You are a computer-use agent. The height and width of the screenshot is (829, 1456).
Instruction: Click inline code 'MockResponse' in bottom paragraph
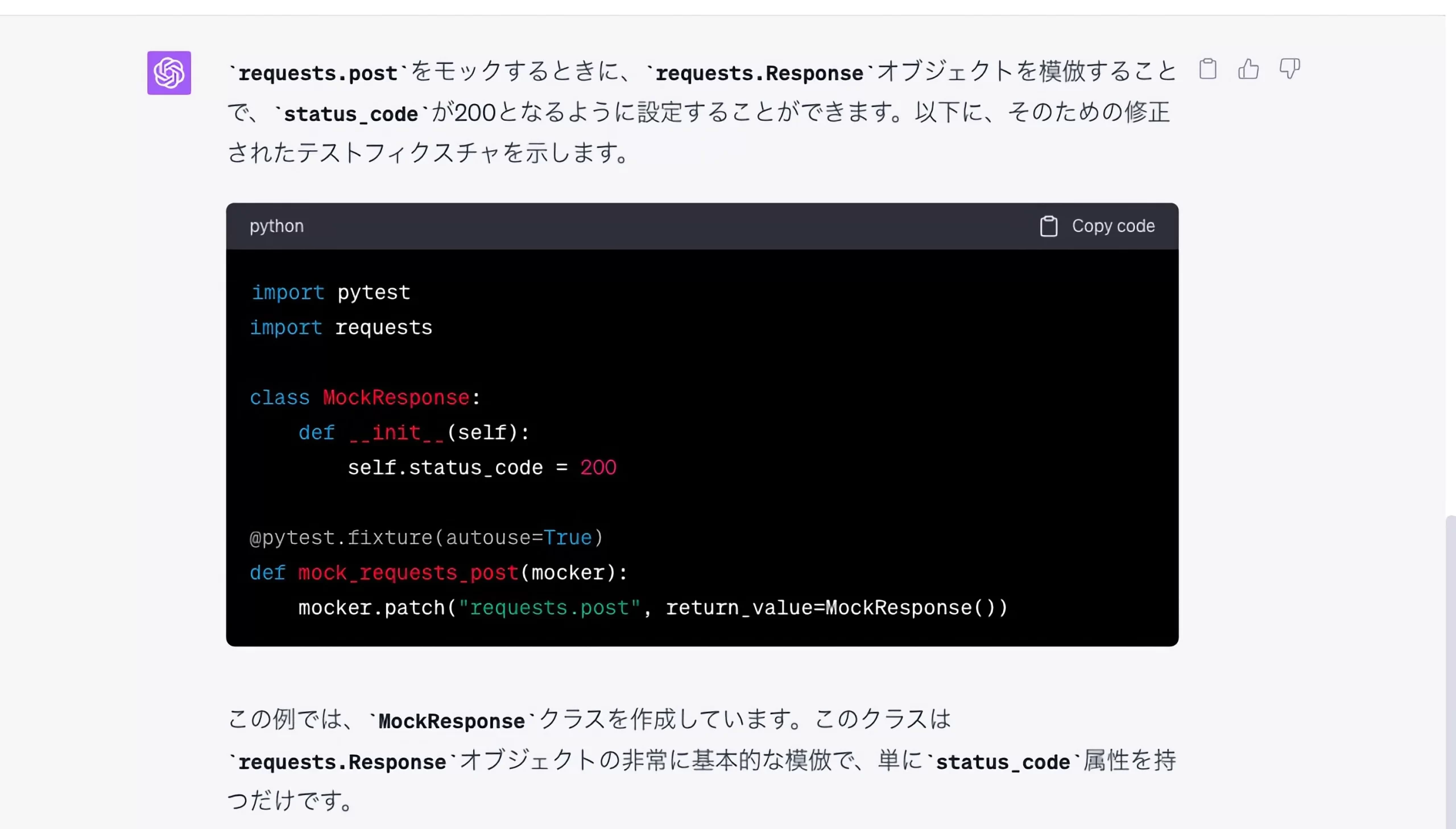[x=452, y=721]
